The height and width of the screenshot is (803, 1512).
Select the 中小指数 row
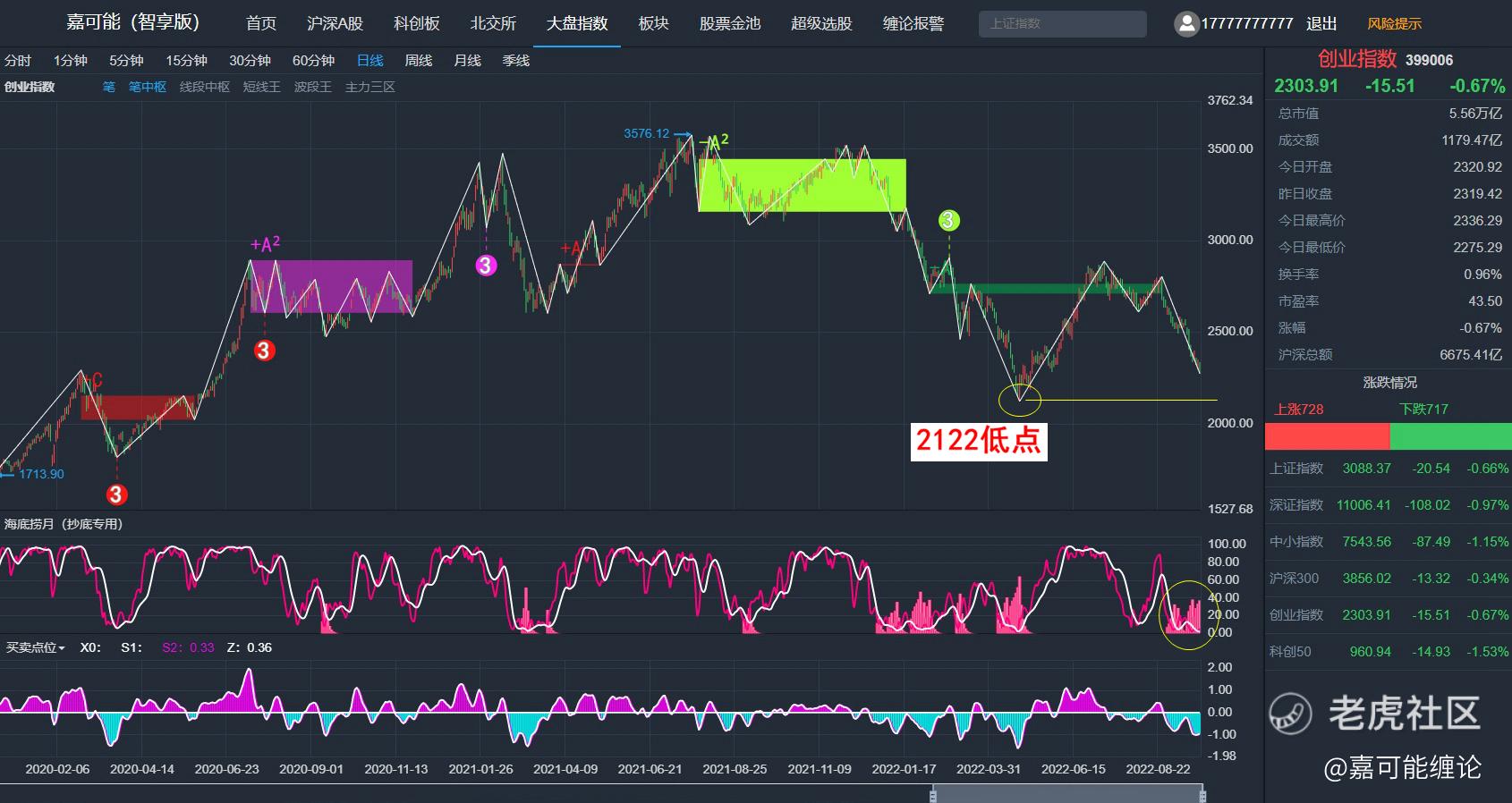(1389, 542)
